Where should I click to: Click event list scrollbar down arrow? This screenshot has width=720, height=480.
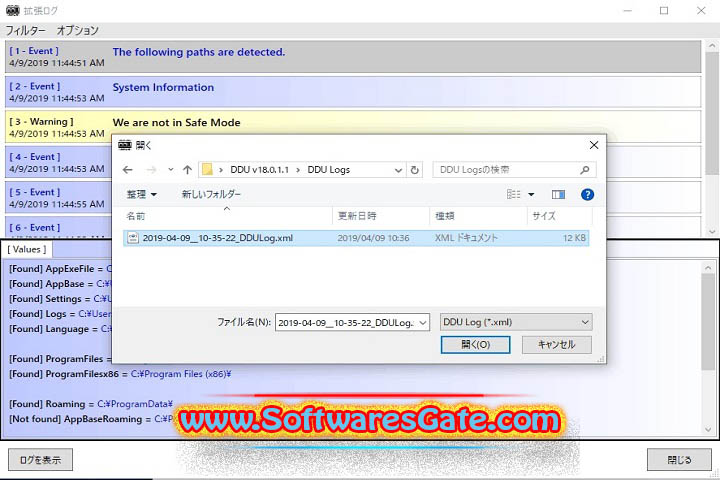pyautogui.click(x=712, y=232)
